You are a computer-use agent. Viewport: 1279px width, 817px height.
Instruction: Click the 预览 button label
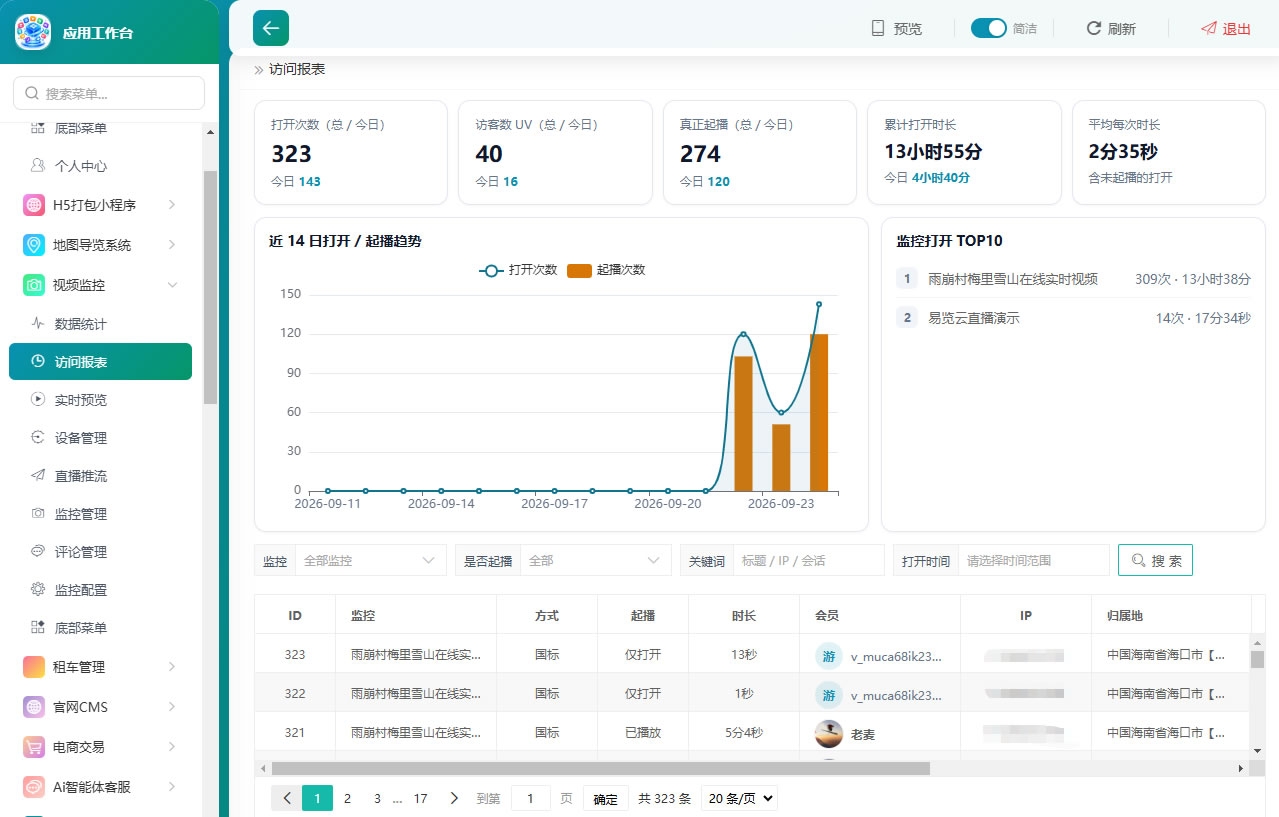coord(908,28)
